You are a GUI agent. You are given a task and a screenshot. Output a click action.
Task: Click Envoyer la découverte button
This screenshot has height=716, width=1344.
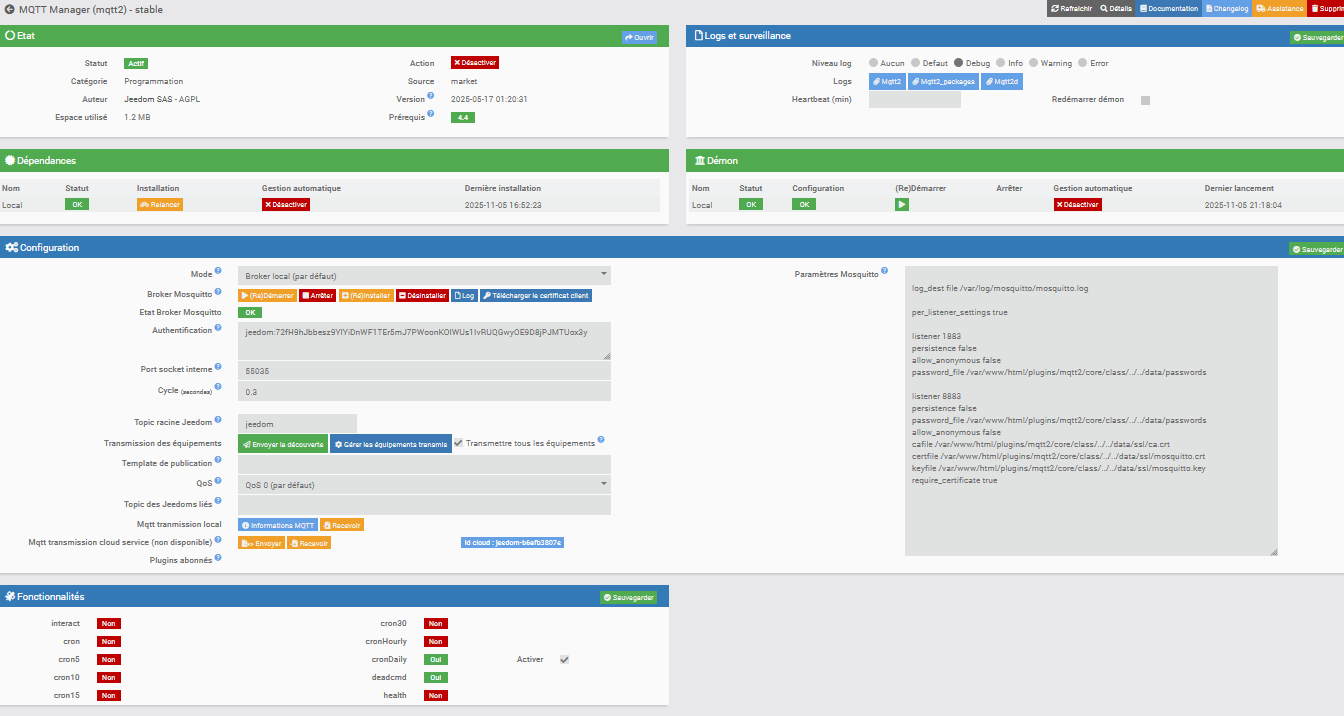click(283, 443)
